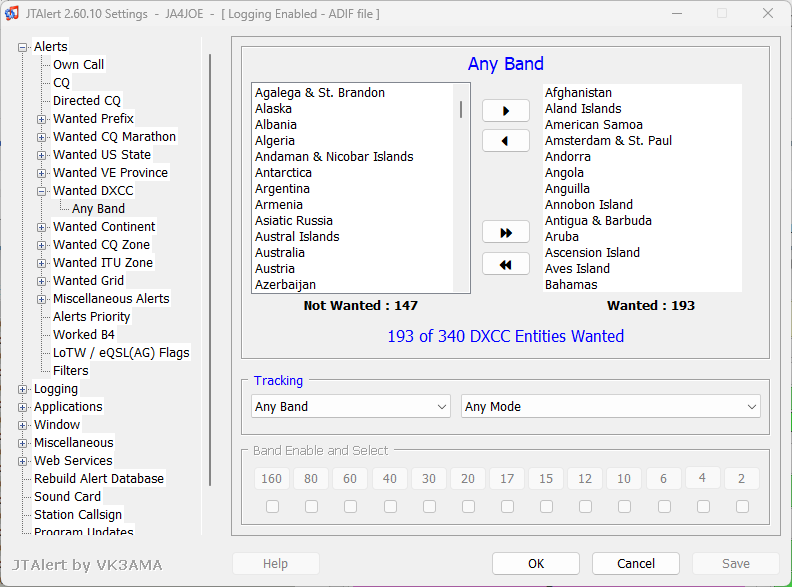Click the move-right single arrow button
Screen dimensions: 792x587
tap(506, 111)
